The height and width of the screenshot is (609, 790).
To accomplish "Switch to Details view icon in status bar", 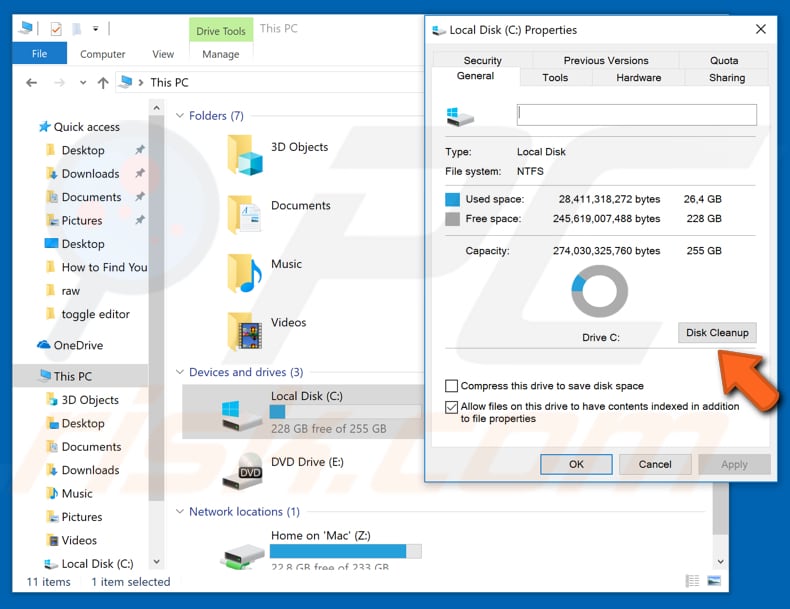I will [x=693, y=581].
